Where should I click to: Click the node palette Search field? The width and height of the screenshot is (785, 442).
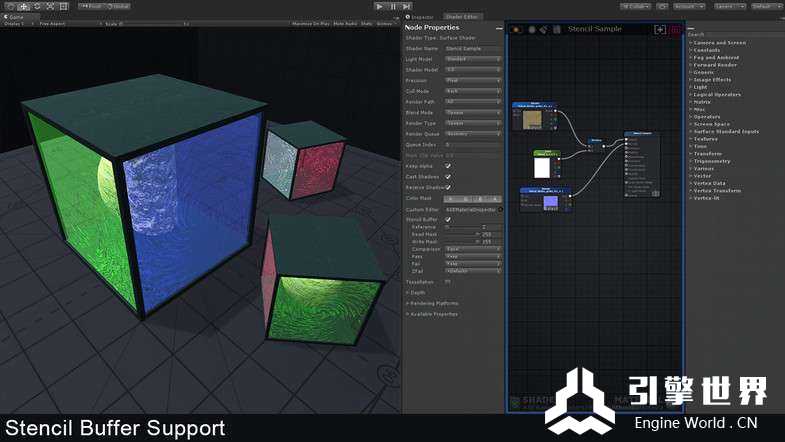click(735, 35)
